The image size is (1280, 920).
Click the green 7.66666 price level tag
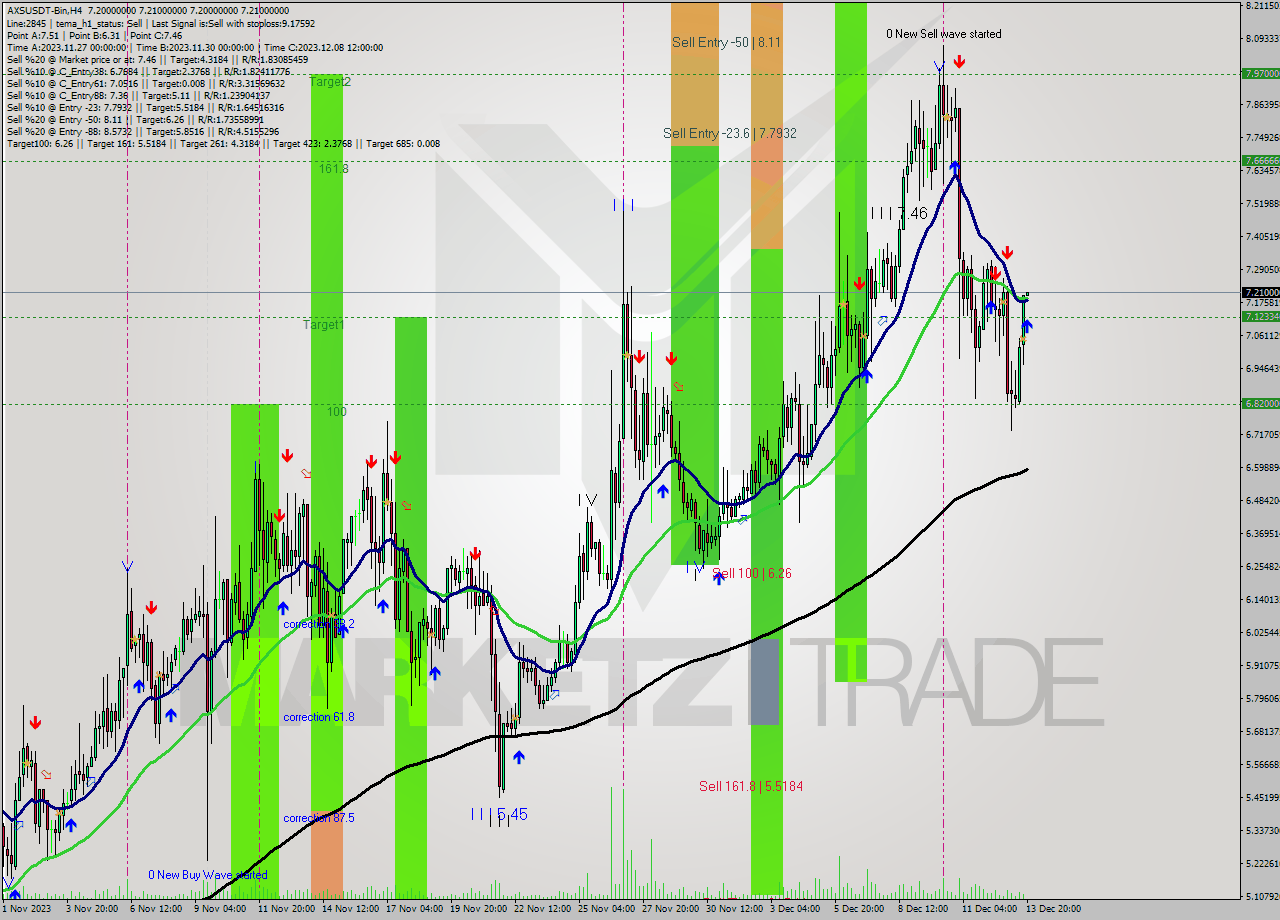click(1260, 160)
